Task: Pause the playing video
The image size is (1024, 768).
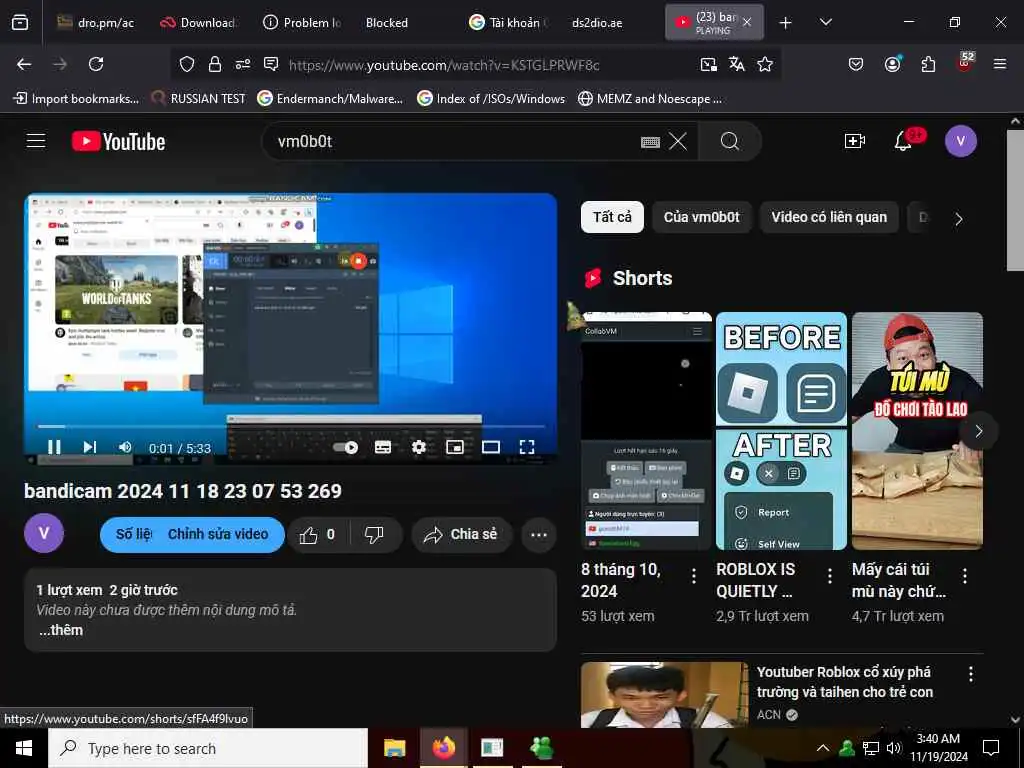Action: tap(54, 447)
